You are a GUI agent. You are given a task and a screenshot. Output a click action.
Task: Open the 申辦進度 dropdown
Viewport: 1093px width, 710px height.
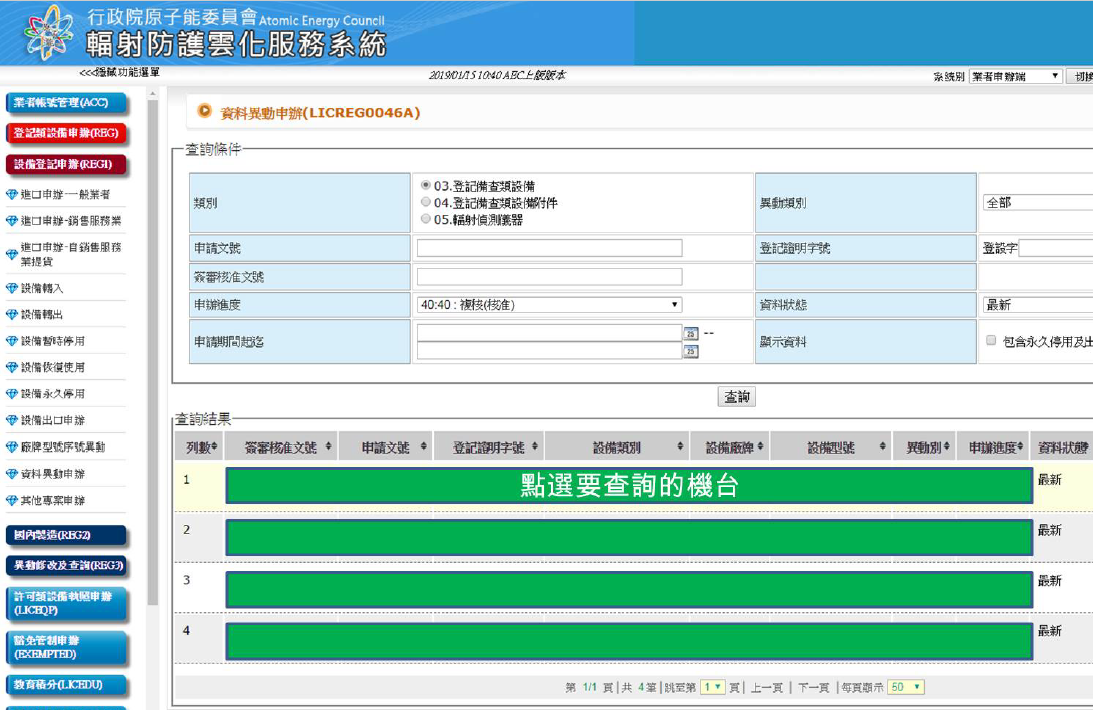click(x=549, y=305)
